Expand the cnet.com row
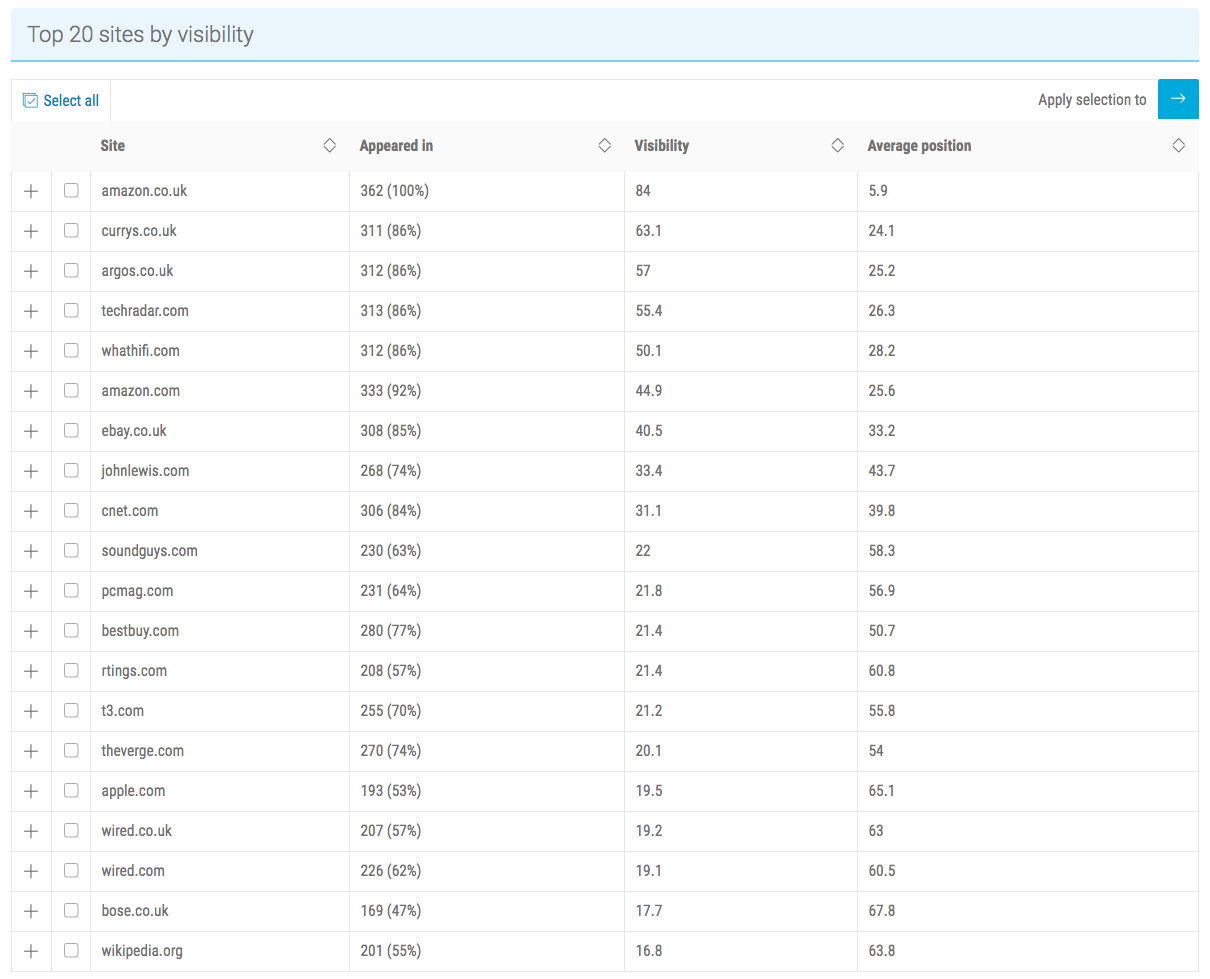 31,511
